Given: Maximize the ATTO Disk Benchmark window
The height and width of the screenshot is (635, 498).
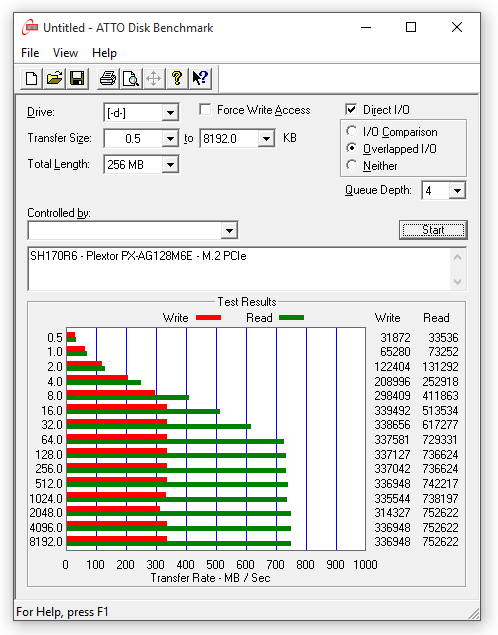Looking at the screenshot, I should click(x=411, y=28).
